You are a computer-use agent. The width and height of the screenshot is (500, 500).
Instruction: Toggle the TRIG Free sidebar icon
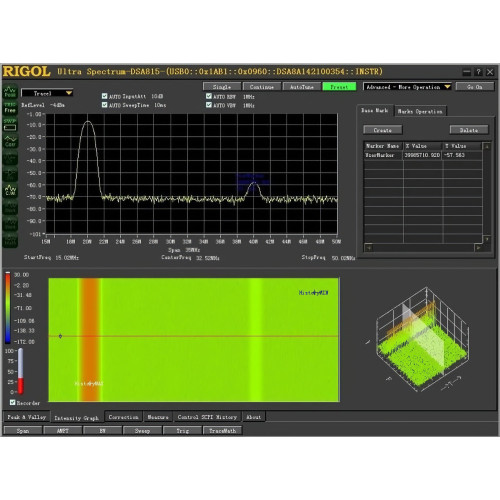pyautogui.click(x=10, y=108)
